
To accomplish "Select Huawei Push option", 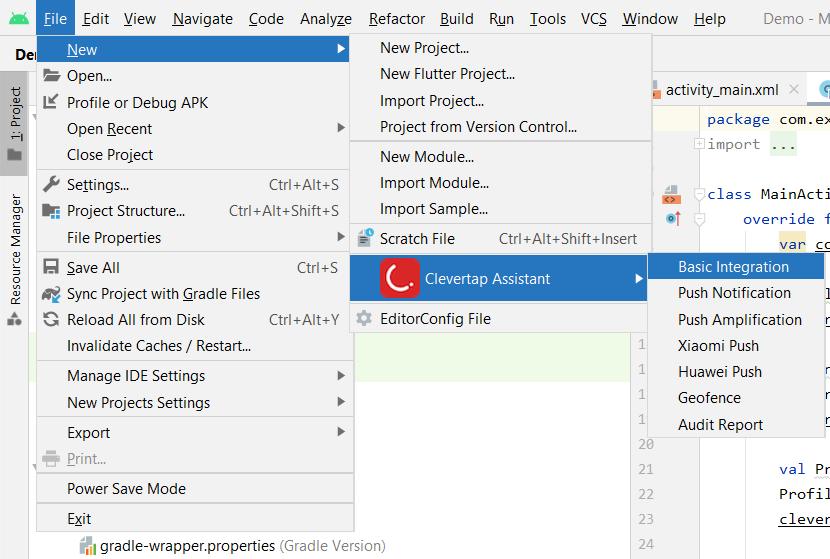I will click(x=736, y=372).
